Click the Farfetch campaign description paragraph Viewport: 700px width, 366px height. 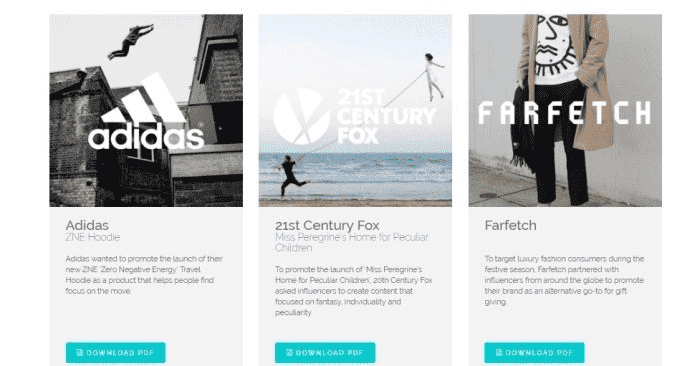[x=564, y=280]
